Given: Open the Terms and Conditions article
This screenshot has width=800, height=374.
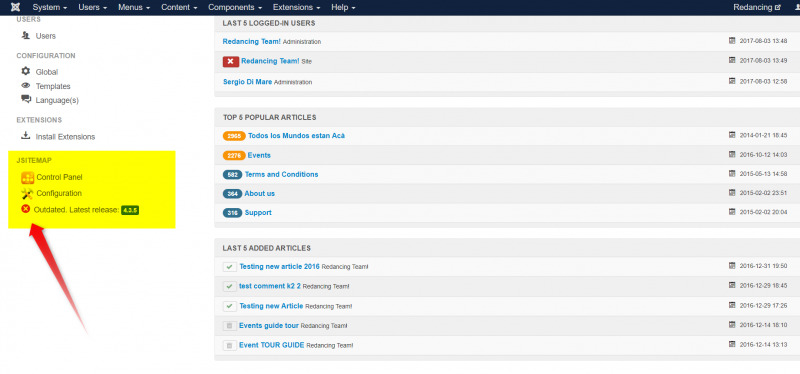Looking at the screenshot, I should (282, 174).
